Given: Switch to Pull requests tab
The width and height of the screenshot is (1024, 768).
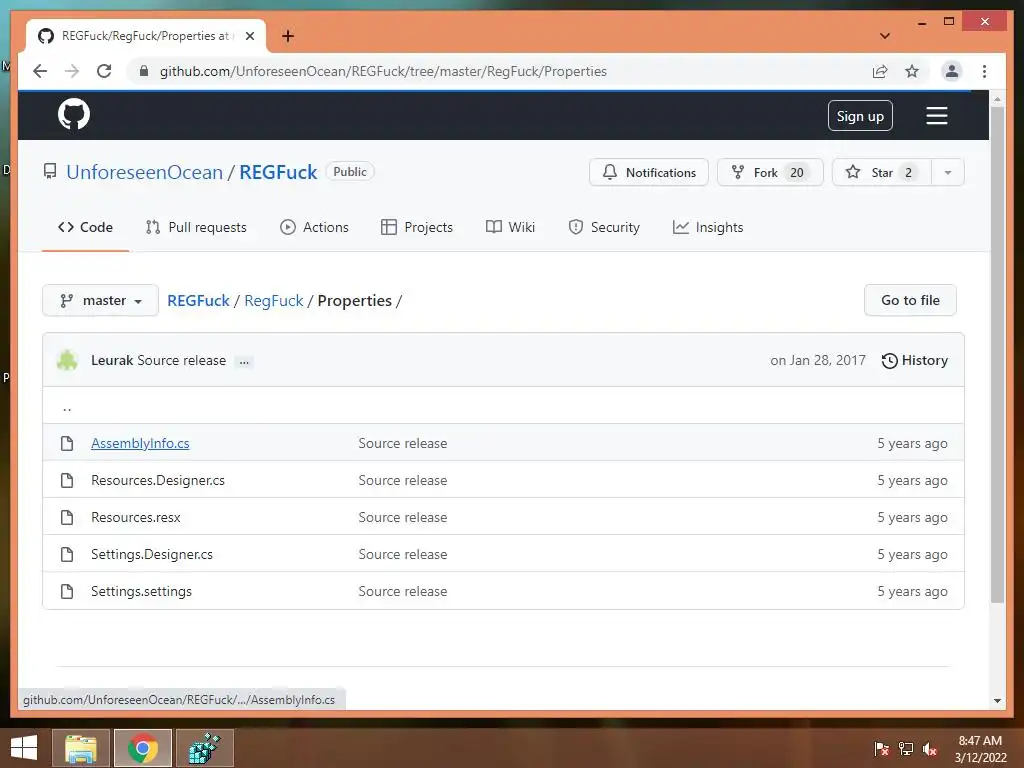Looking at the screenshot, I should pos(196,227).
